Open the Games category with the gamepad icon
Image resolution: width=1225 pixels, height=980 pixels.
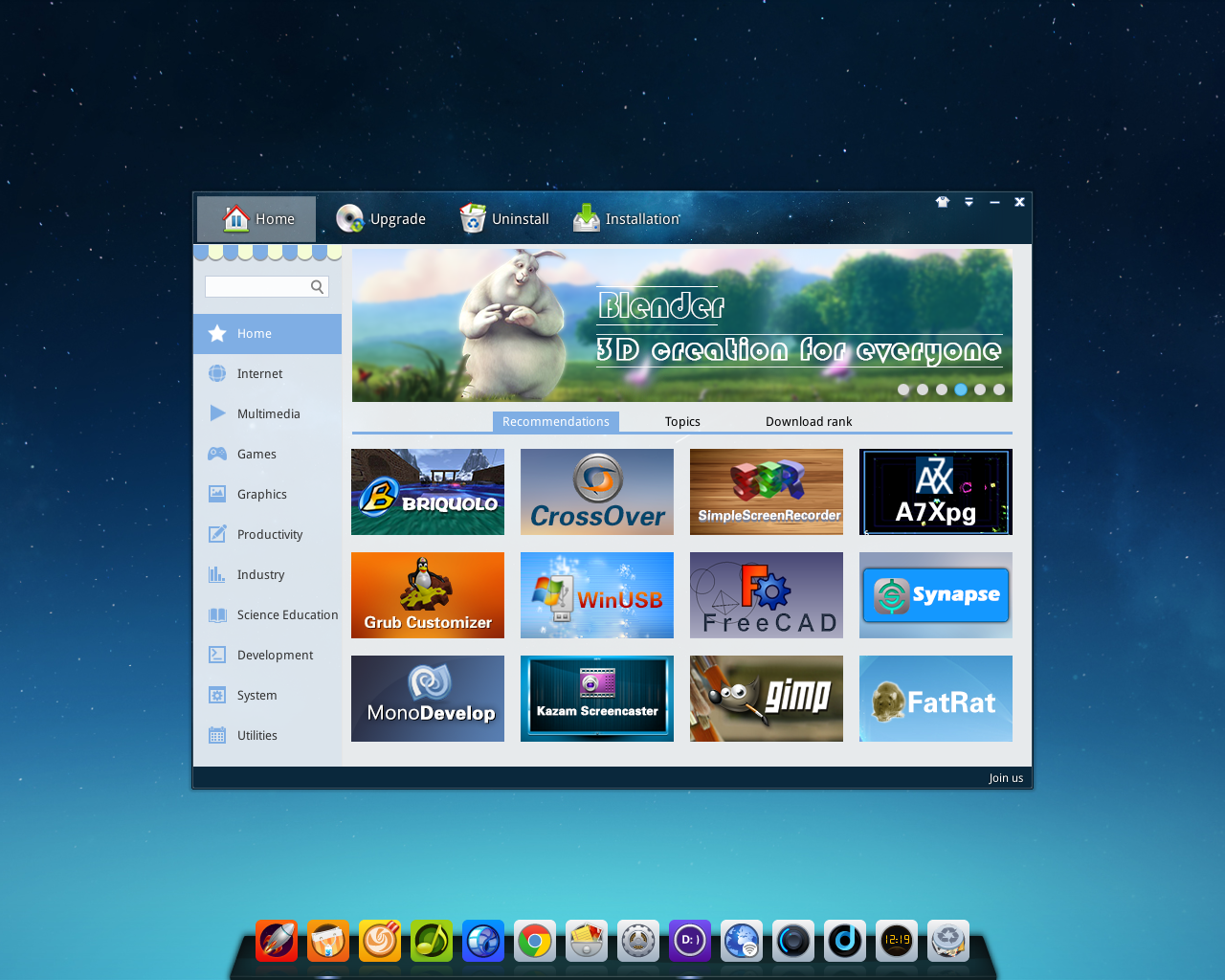pos(267,455)
